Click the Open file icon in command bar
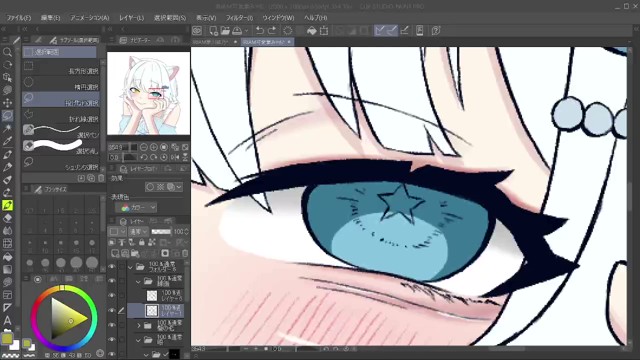This screenshot has height=360, width=640. [225, 30]
